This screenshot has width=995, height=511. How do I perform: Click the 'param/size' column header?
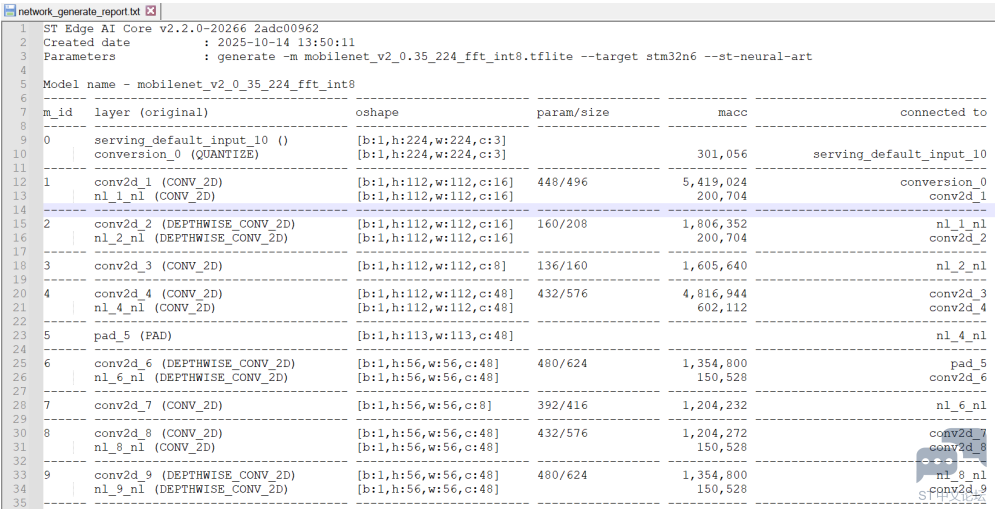(572, 113)
